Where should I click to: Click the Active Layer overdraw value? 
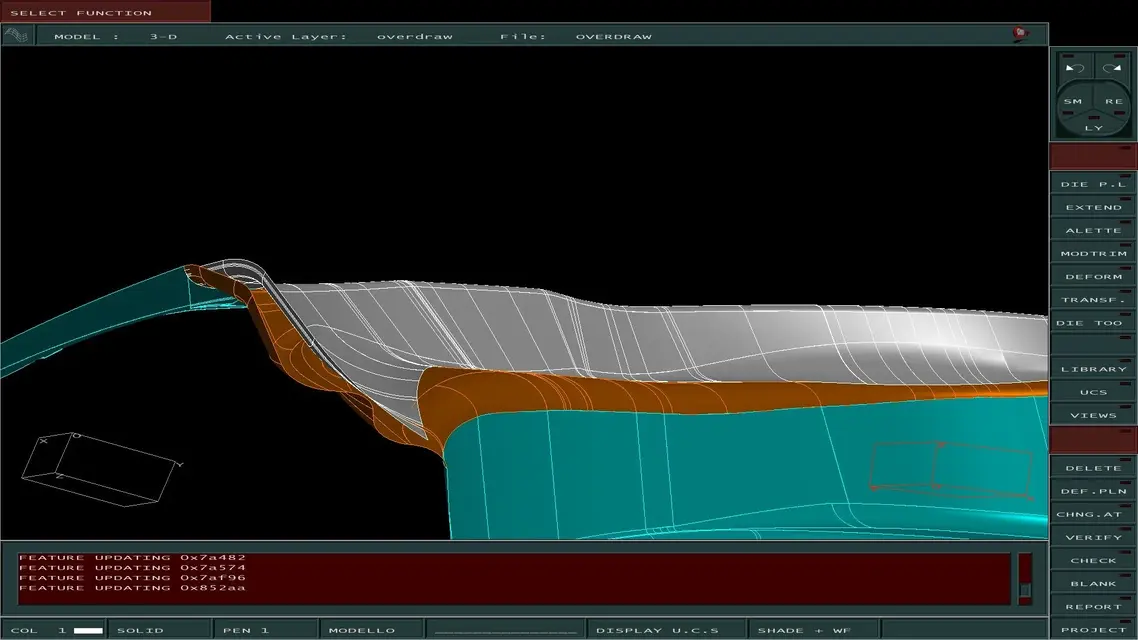coord(414,36)
